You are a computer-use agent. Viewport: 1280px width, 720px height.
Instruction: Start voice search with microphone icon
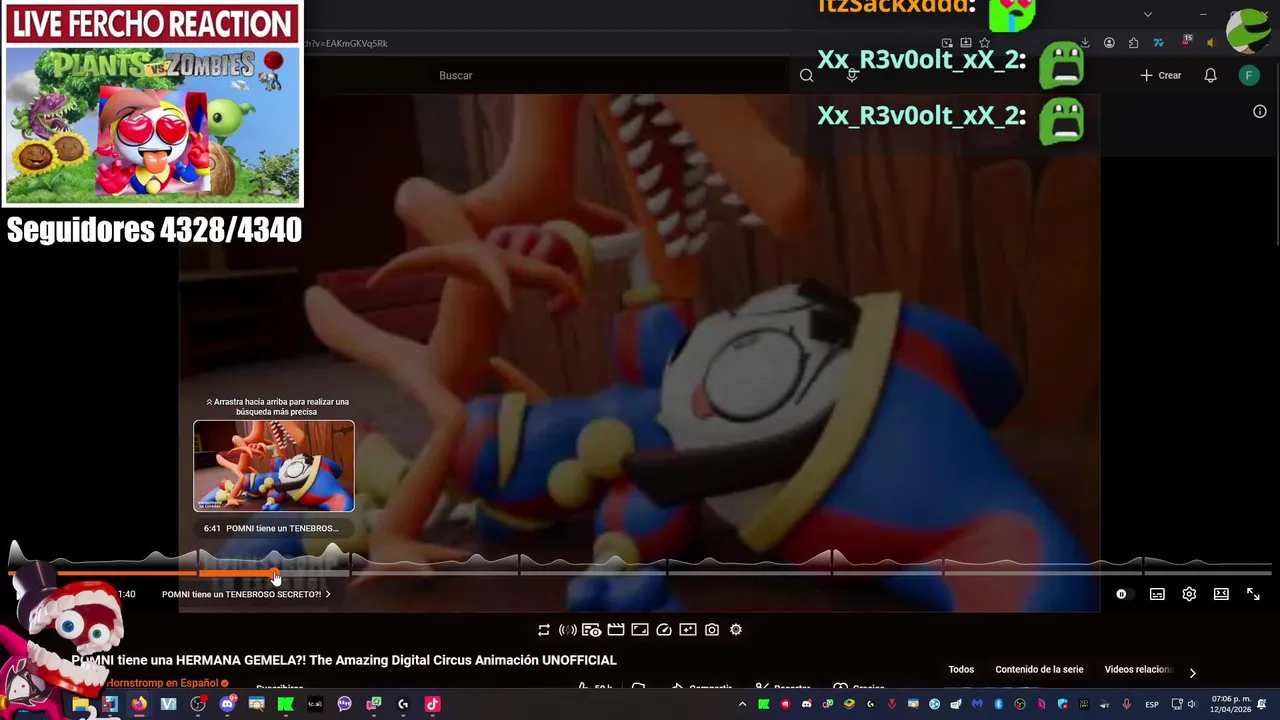click(x=852, y=76)
